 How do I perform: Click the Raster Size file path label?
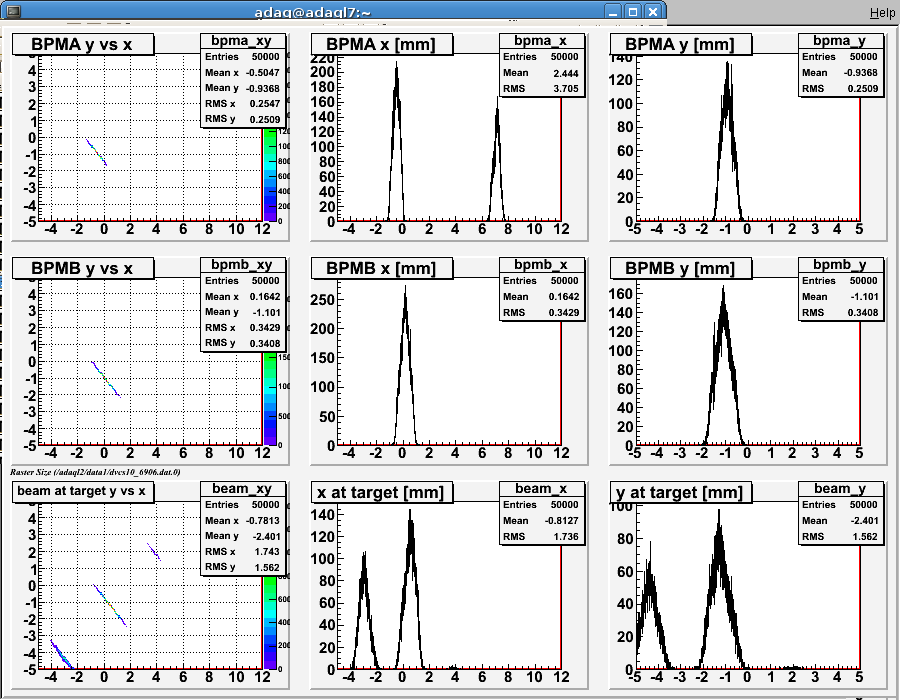click(x=95, y=472)
